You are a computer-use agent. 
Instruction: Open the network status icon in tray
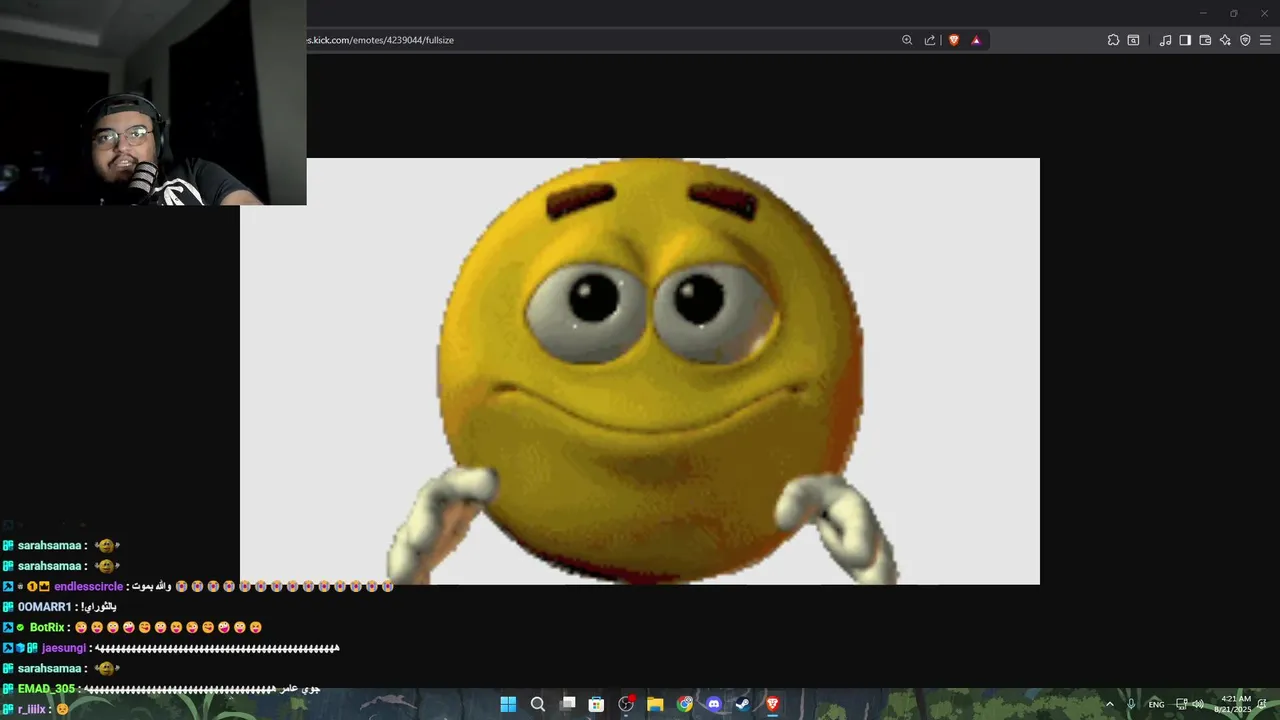click(1181, 704)
